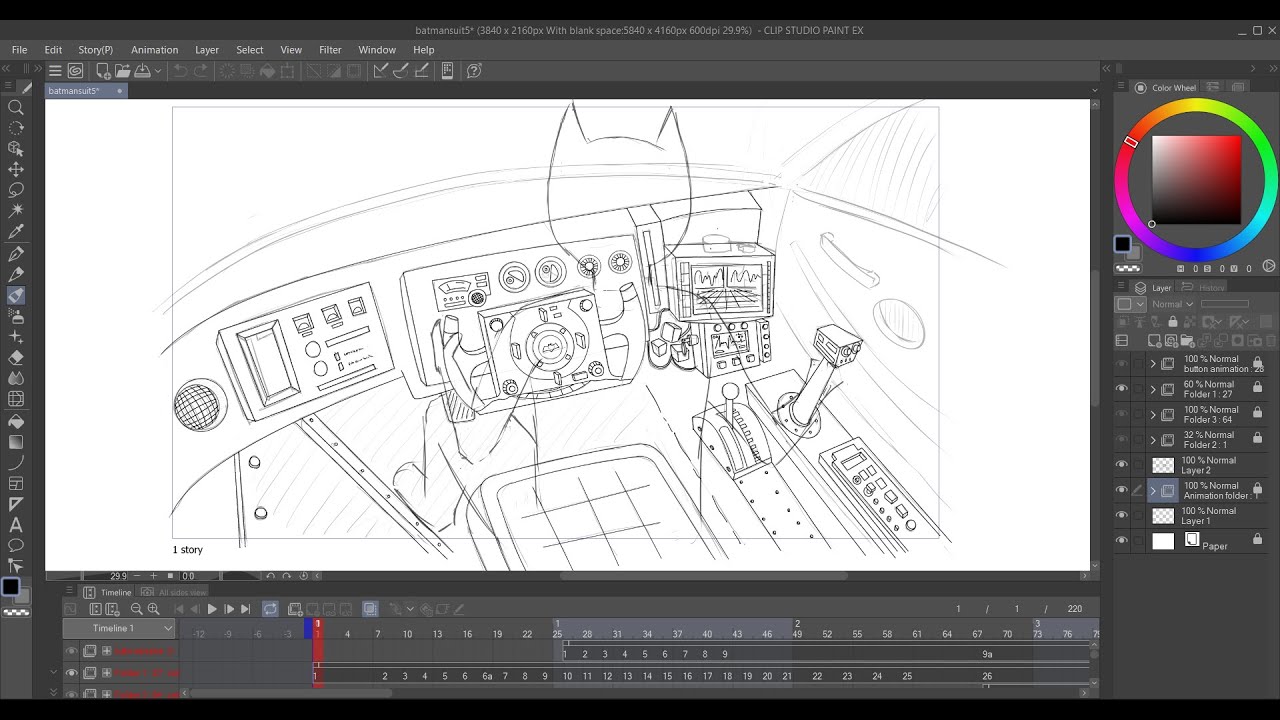Select the Text tool

point(16,525)
